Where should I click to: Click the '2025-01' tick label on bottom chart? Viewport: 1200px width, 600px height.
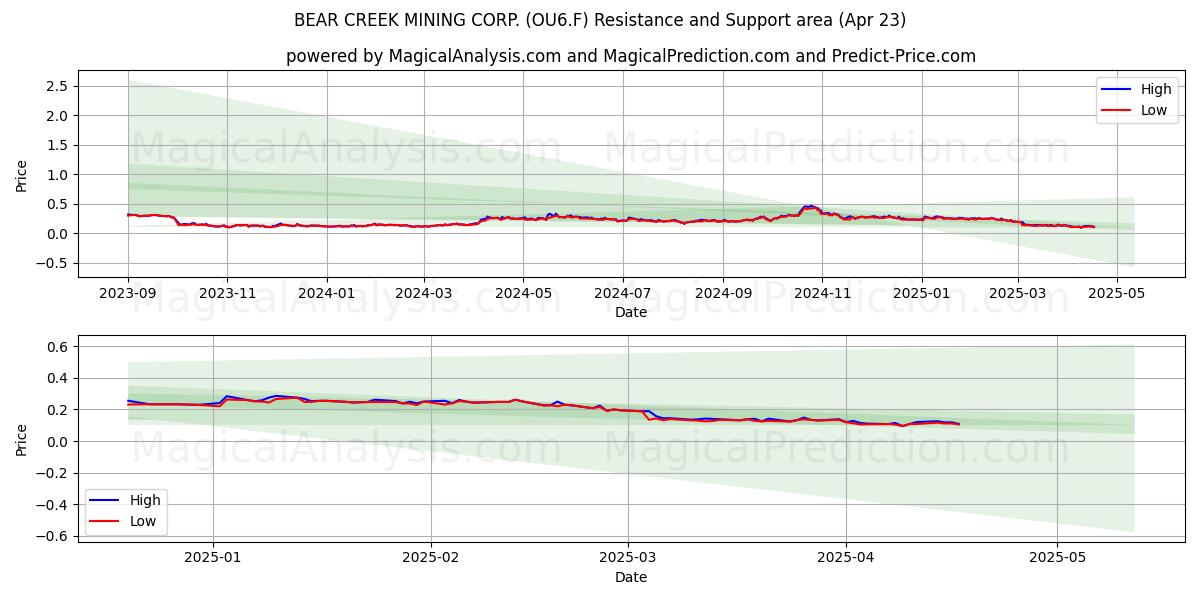coord(213,558)
